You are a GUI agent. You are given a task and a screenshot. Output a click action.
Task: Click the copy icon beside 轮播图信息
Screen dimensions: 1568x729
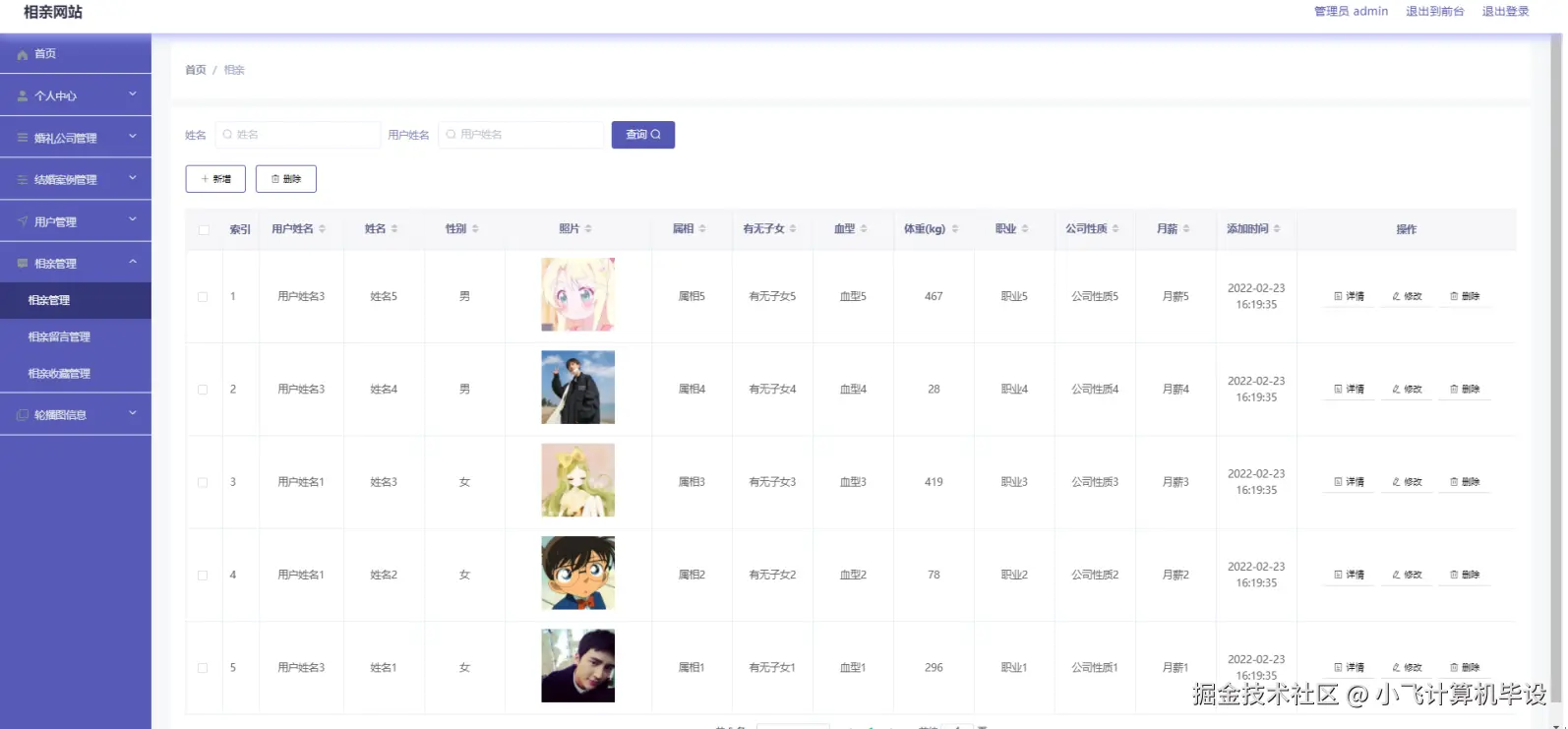tap(23, 415)
